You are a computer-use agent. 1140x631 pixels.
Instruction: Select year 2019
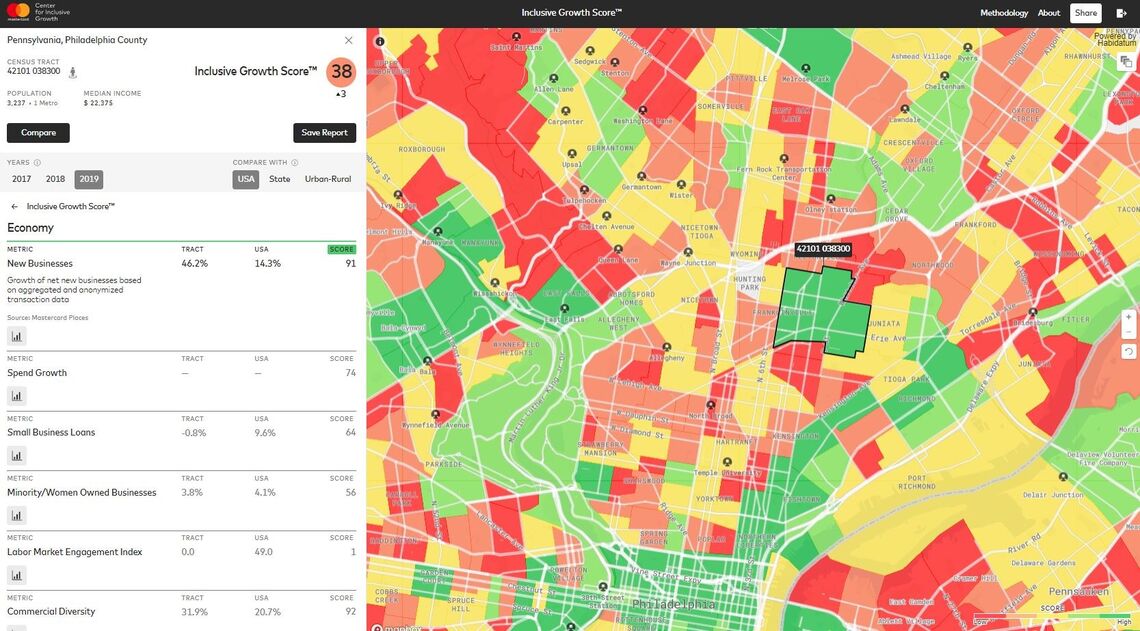point(89,180)
